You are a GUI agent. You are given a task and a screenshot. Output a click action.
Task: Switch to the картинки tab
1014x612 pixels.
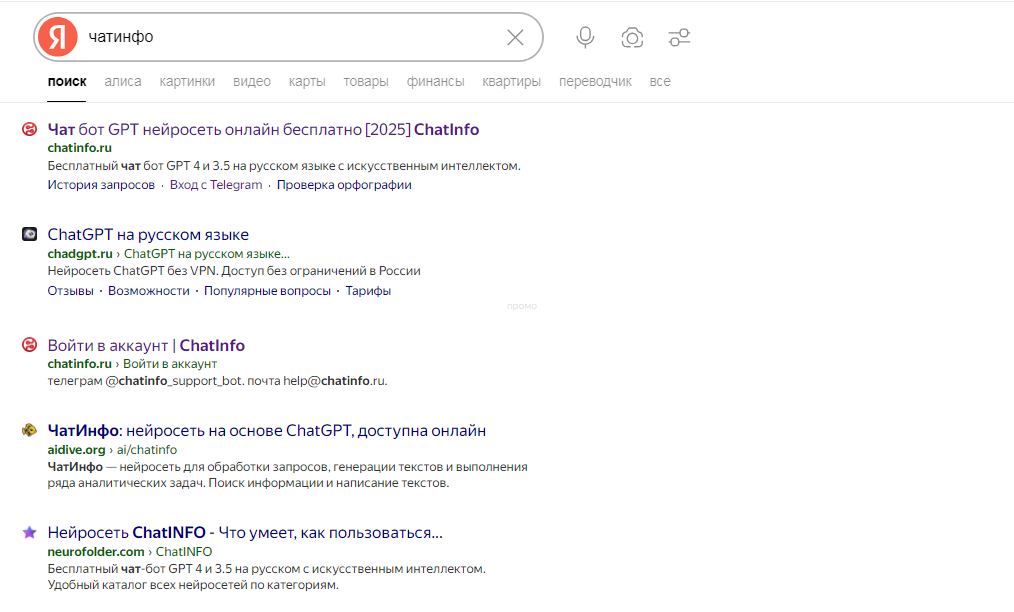[x=187, y=82]
